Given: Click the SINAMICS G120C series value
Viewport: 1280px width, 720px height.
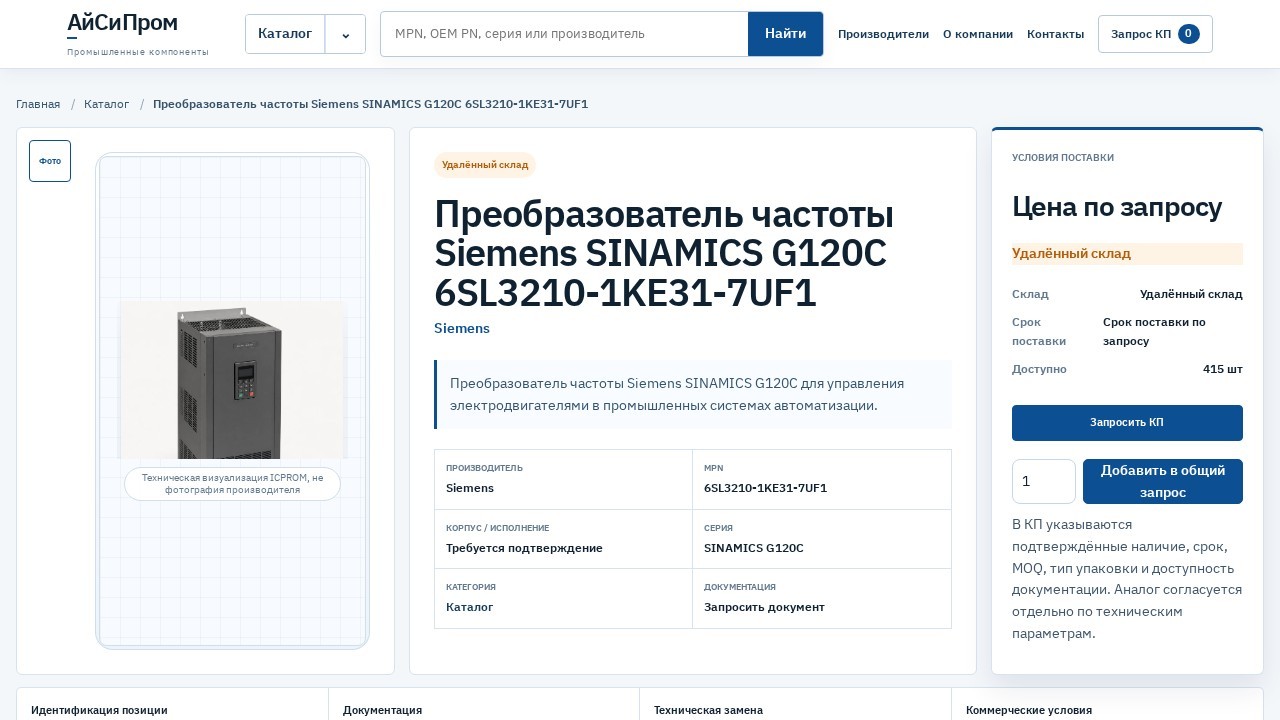Looking at the screenshot, I should (754, 548).
